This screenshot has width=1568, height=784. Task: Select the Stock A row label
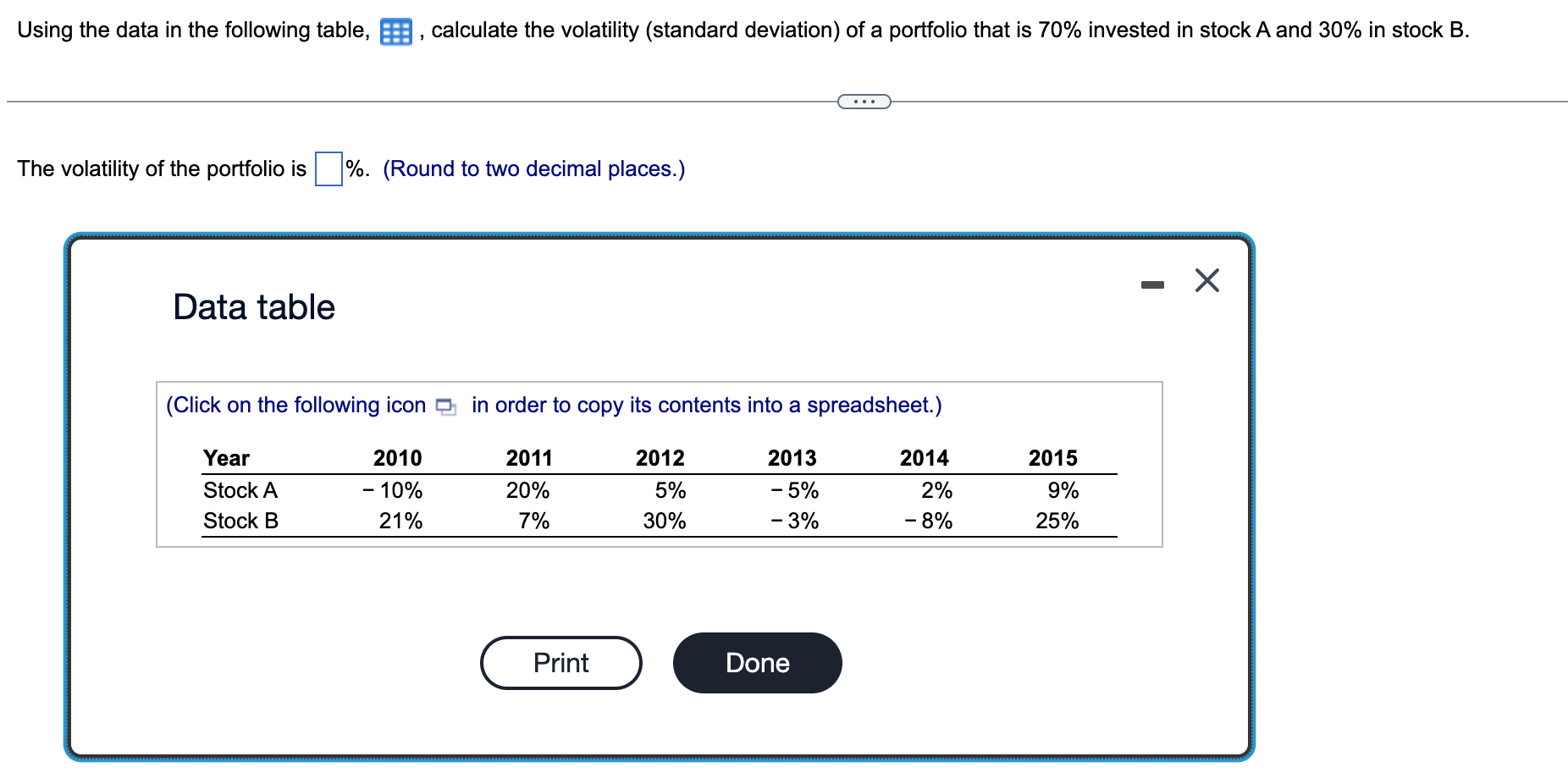click(x=240, y=489)
